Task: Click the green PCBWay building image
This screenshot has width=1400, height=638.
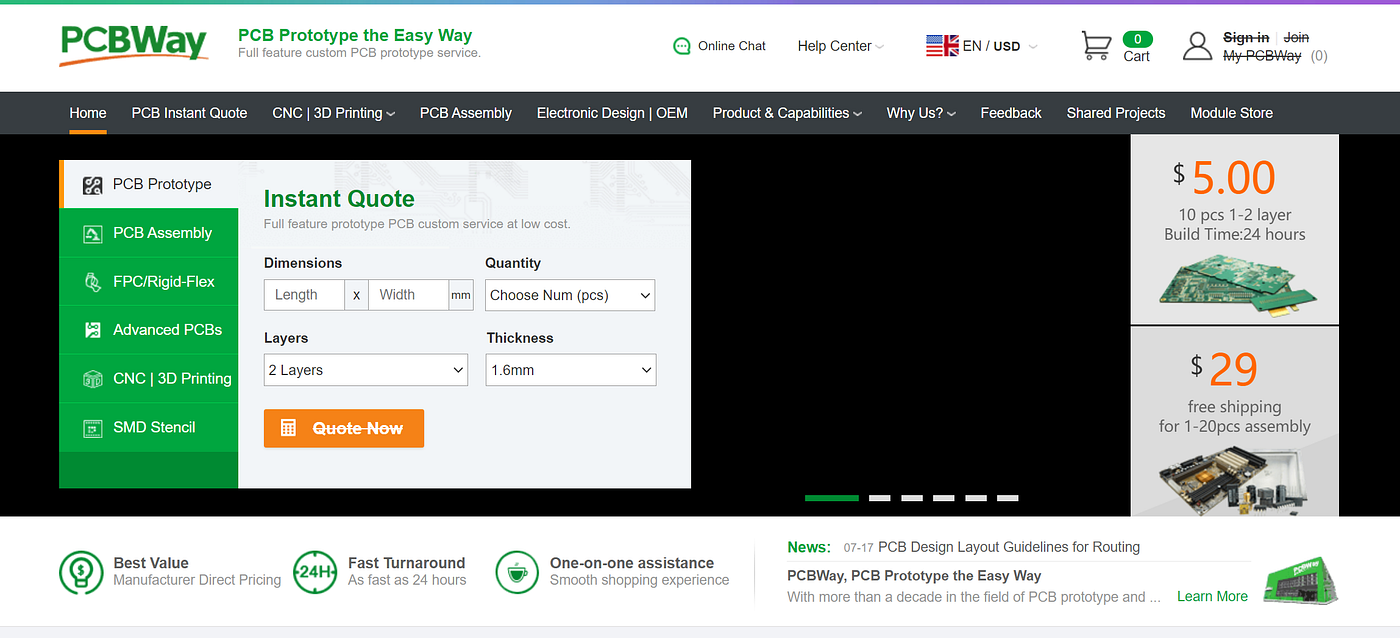Action: (1301, 580)
